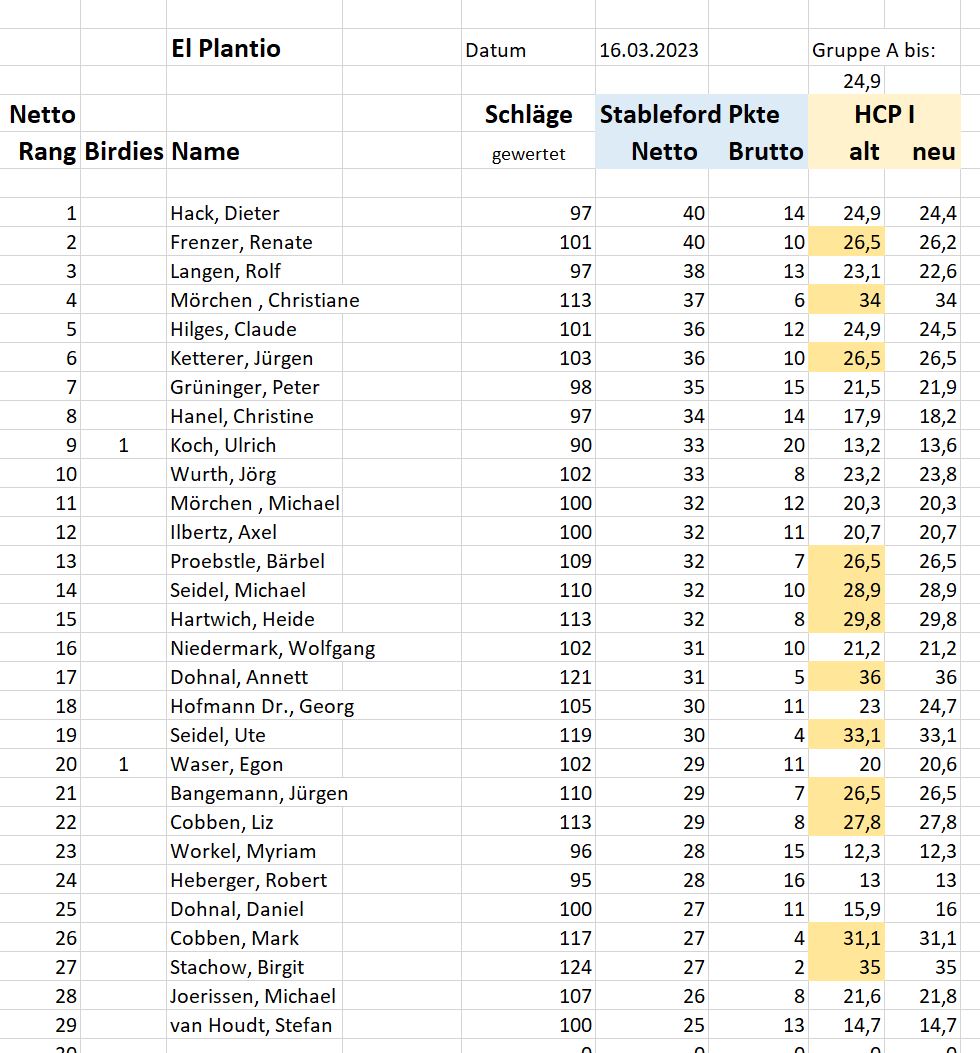This screenshot has height=1053, width=980.
Task: Click the highlighted HCP cell for Frenzer, Renate
Action: pos(846,242)
